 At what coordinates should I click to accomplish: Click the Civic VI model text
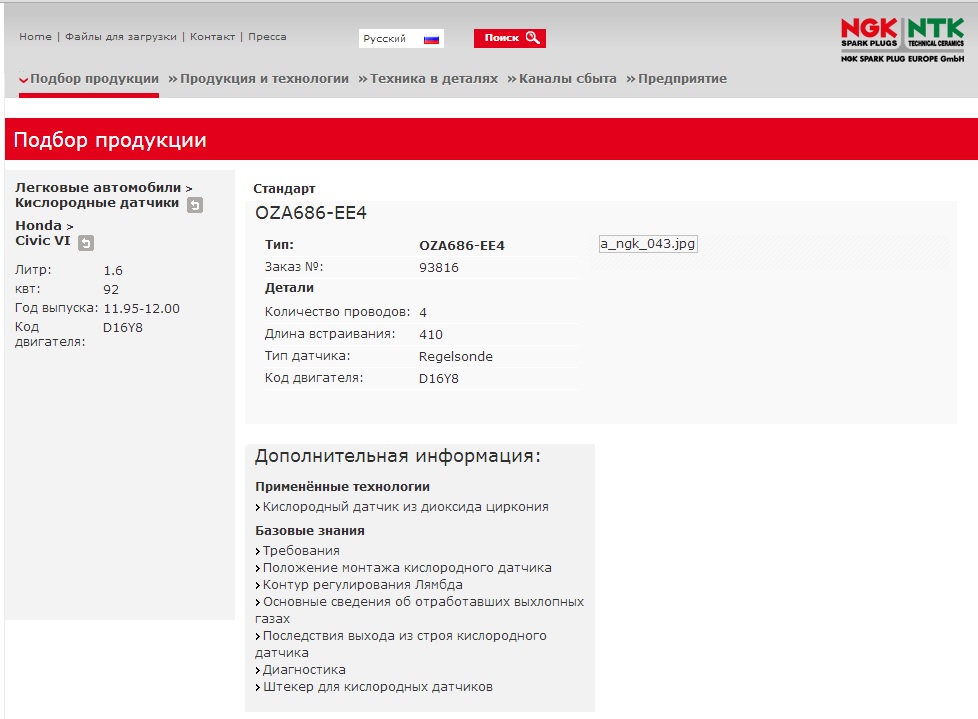tap(42, 241)
